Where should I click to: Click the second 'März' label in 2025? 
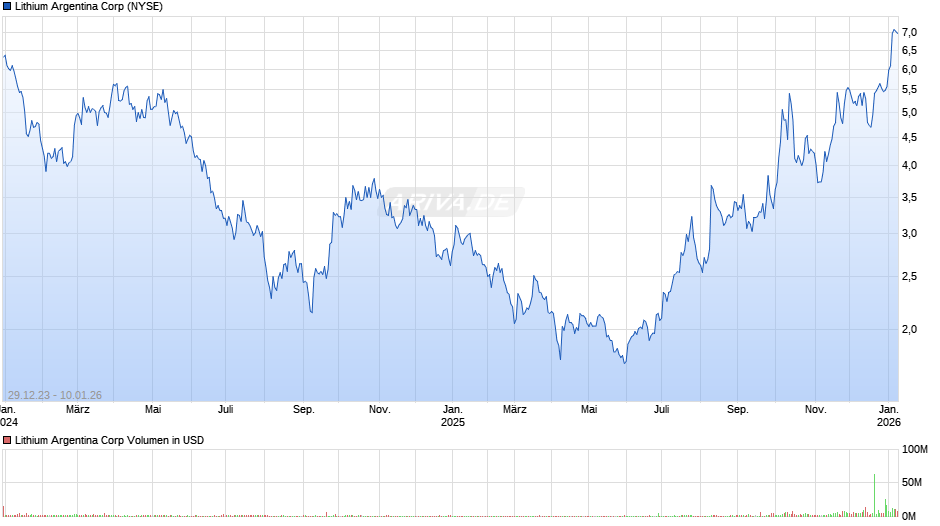(514, 410)
